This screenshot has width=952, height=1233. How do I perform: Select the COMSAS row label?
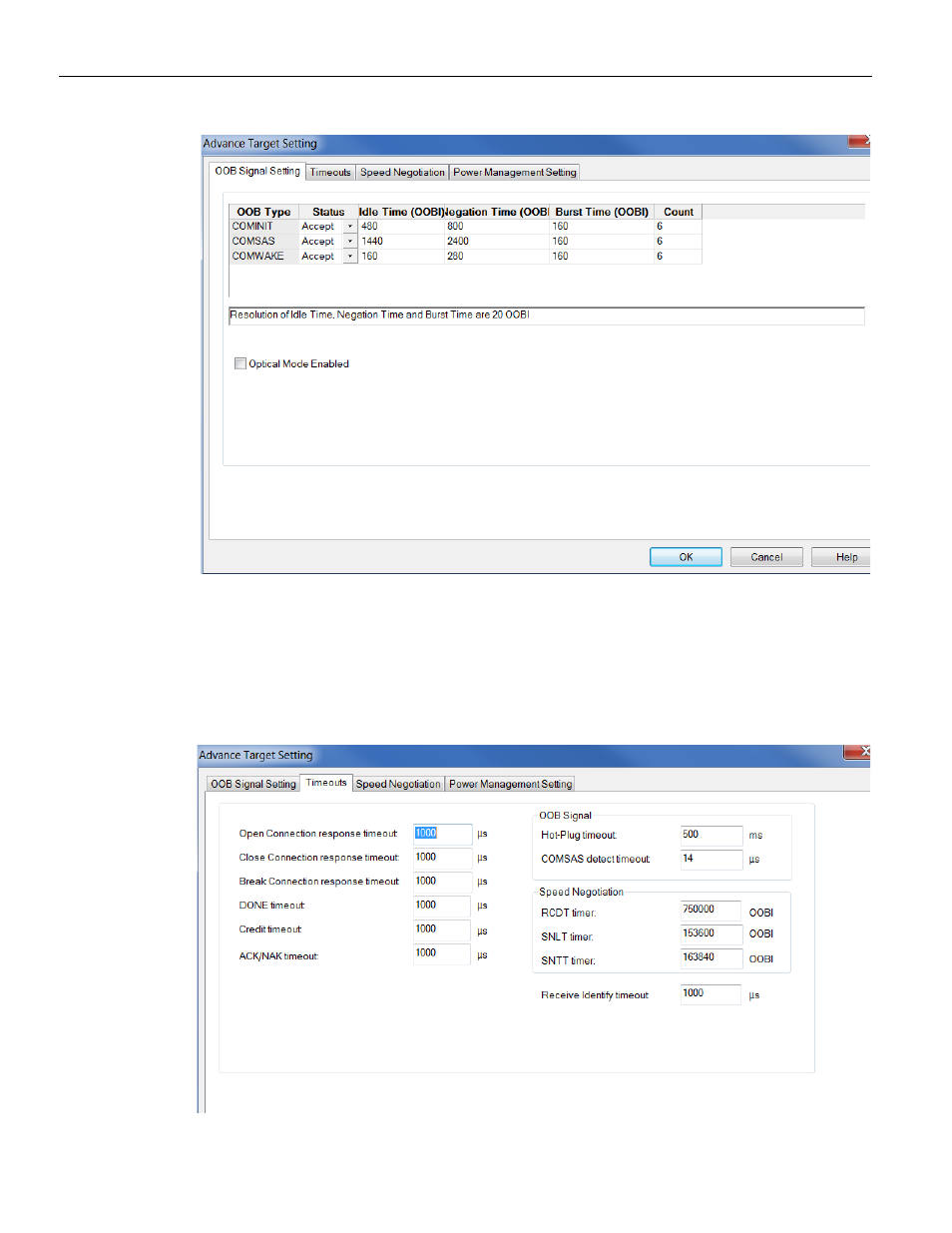[x=264, y=242]
